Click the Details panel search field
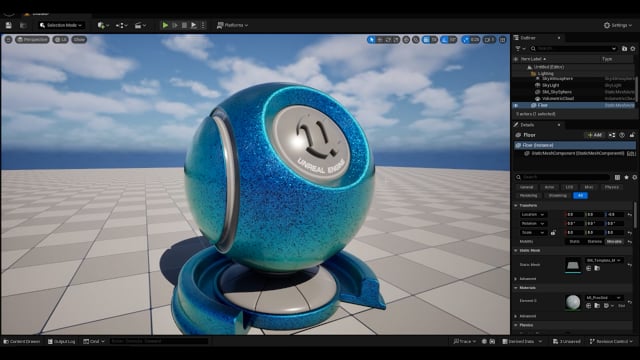The image size is (640, 360). (x=563, y=177)
